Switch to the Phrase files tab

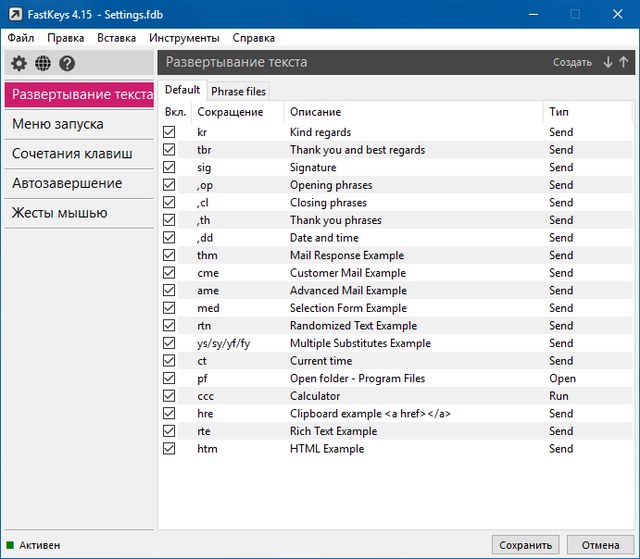(238, 91)
